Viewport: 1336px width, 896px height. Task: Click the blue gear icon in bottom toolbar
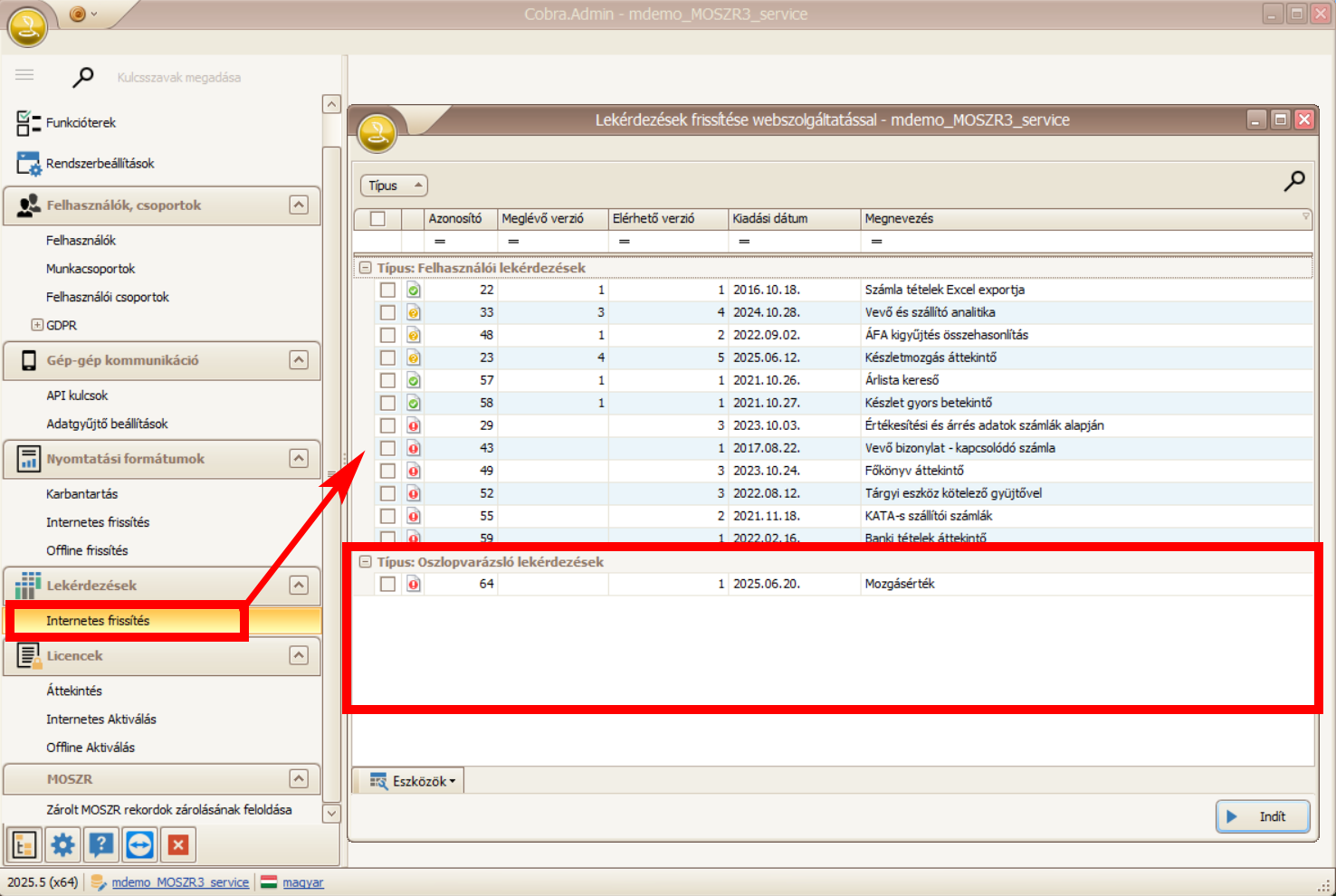pos(62,845)
